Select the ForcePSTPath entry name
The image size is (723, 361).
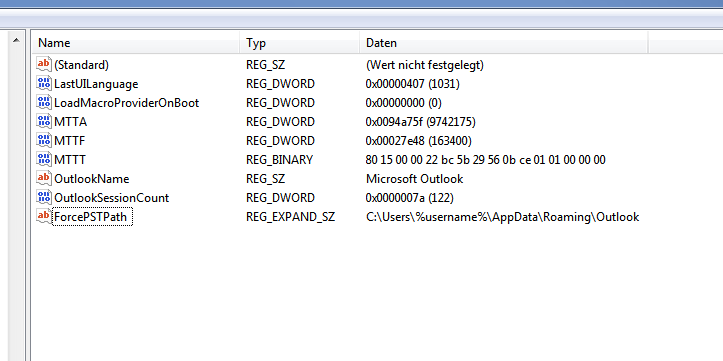(x=92, y=217)
